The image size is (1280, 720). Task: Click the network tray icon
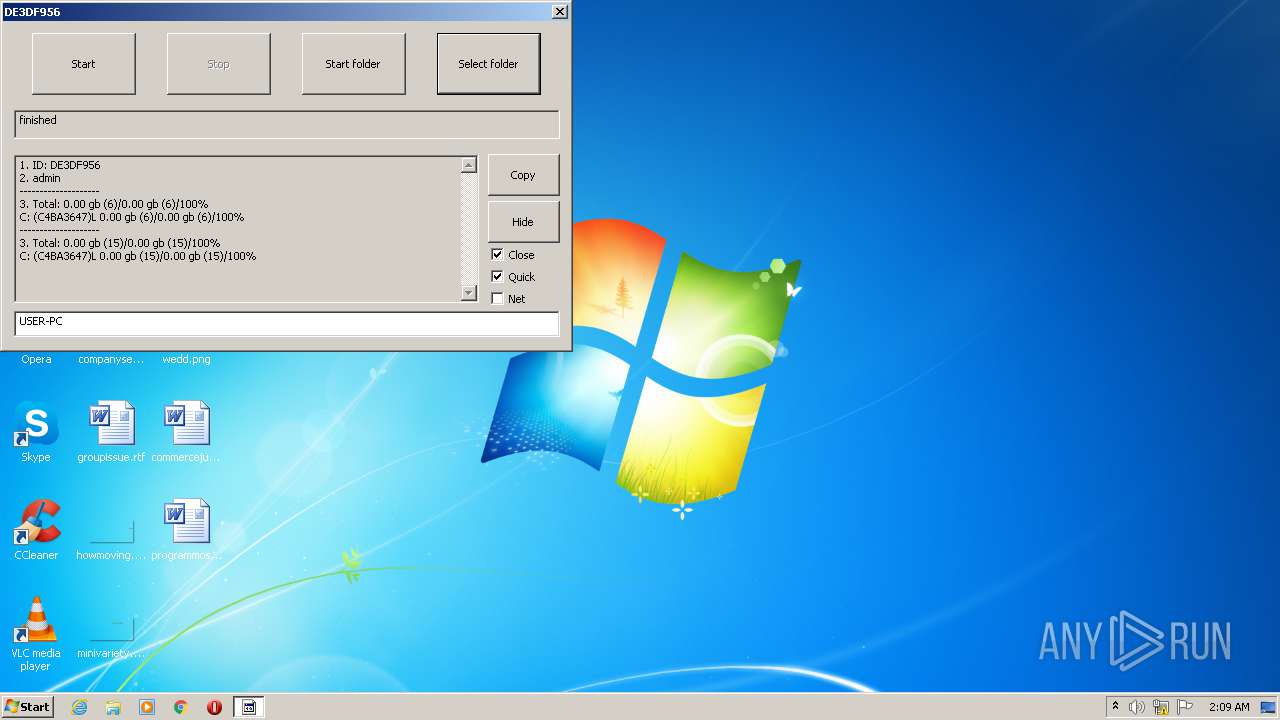click(x=1161, y=707)
